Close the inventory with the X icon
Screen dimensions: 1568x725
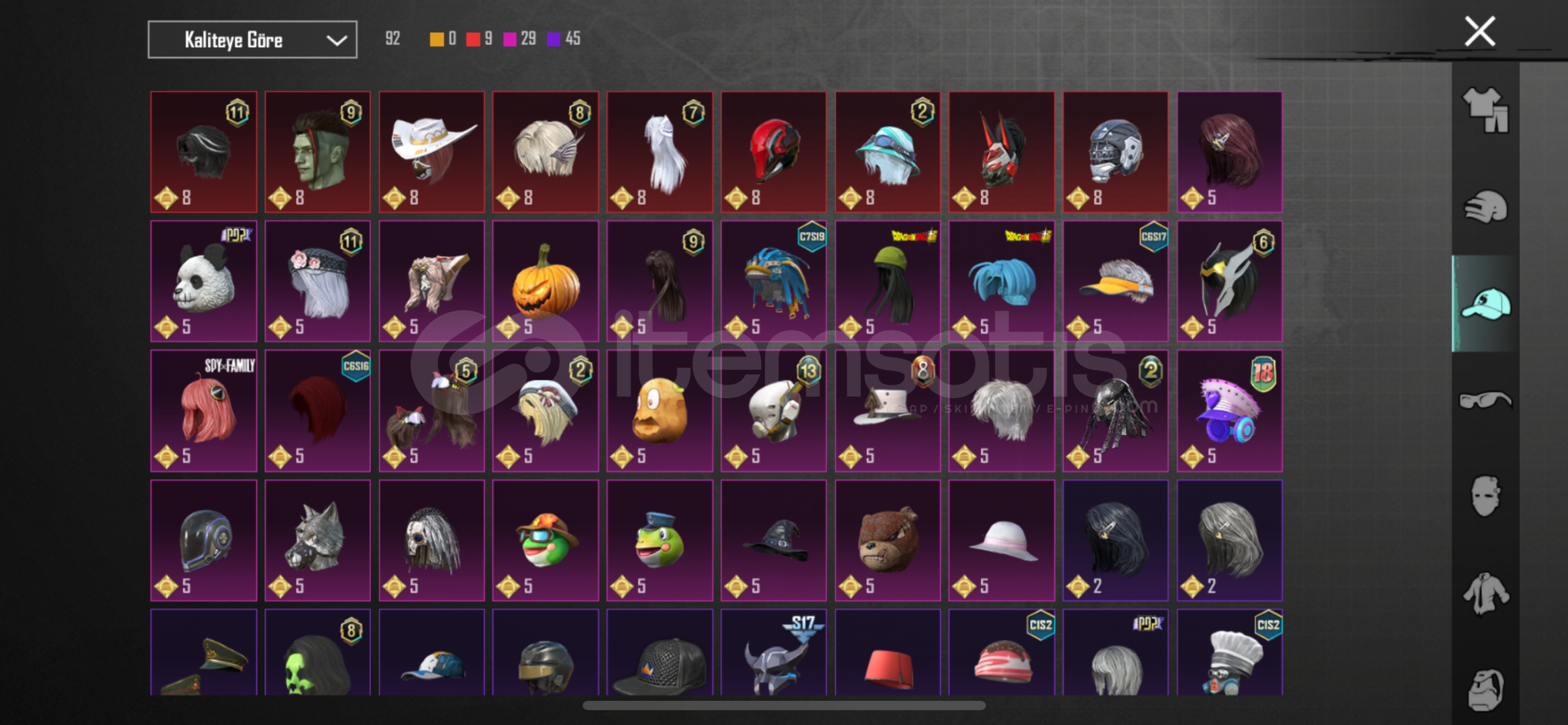click(x=1479, y=32)
